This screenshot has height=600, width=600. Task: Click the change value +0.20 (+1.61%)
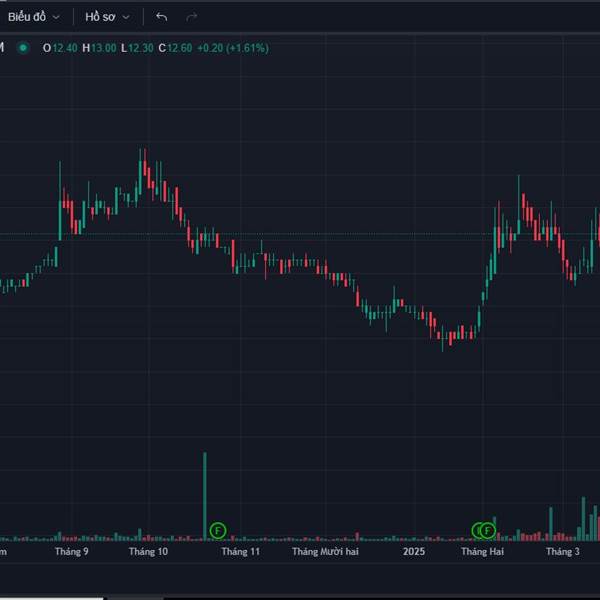point(233,48)
